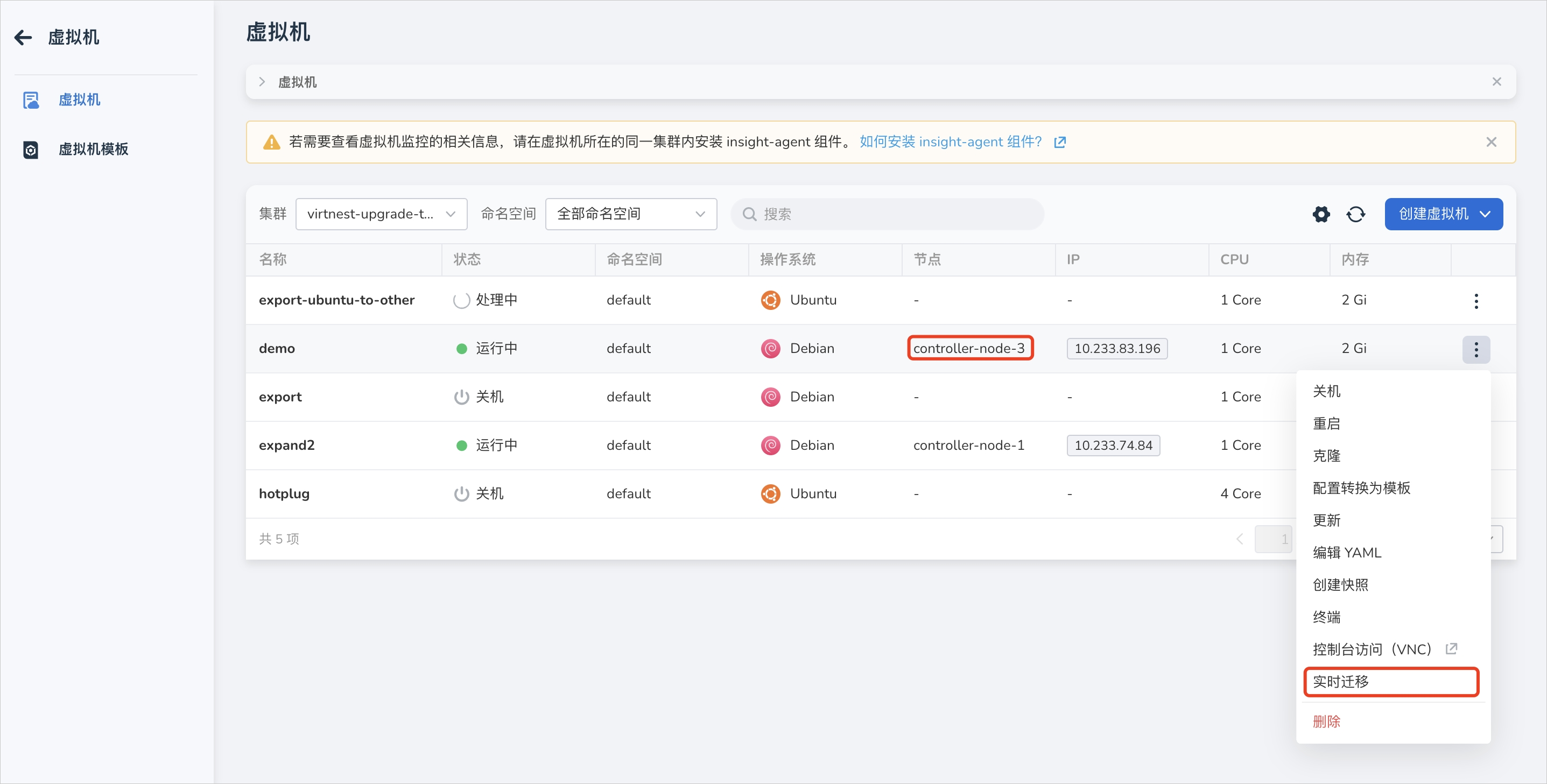The height and width of the screenshot is (784, 1547).
Task: Close the 虚拟机 breadcrumb panel
Action: [1496, 82]
